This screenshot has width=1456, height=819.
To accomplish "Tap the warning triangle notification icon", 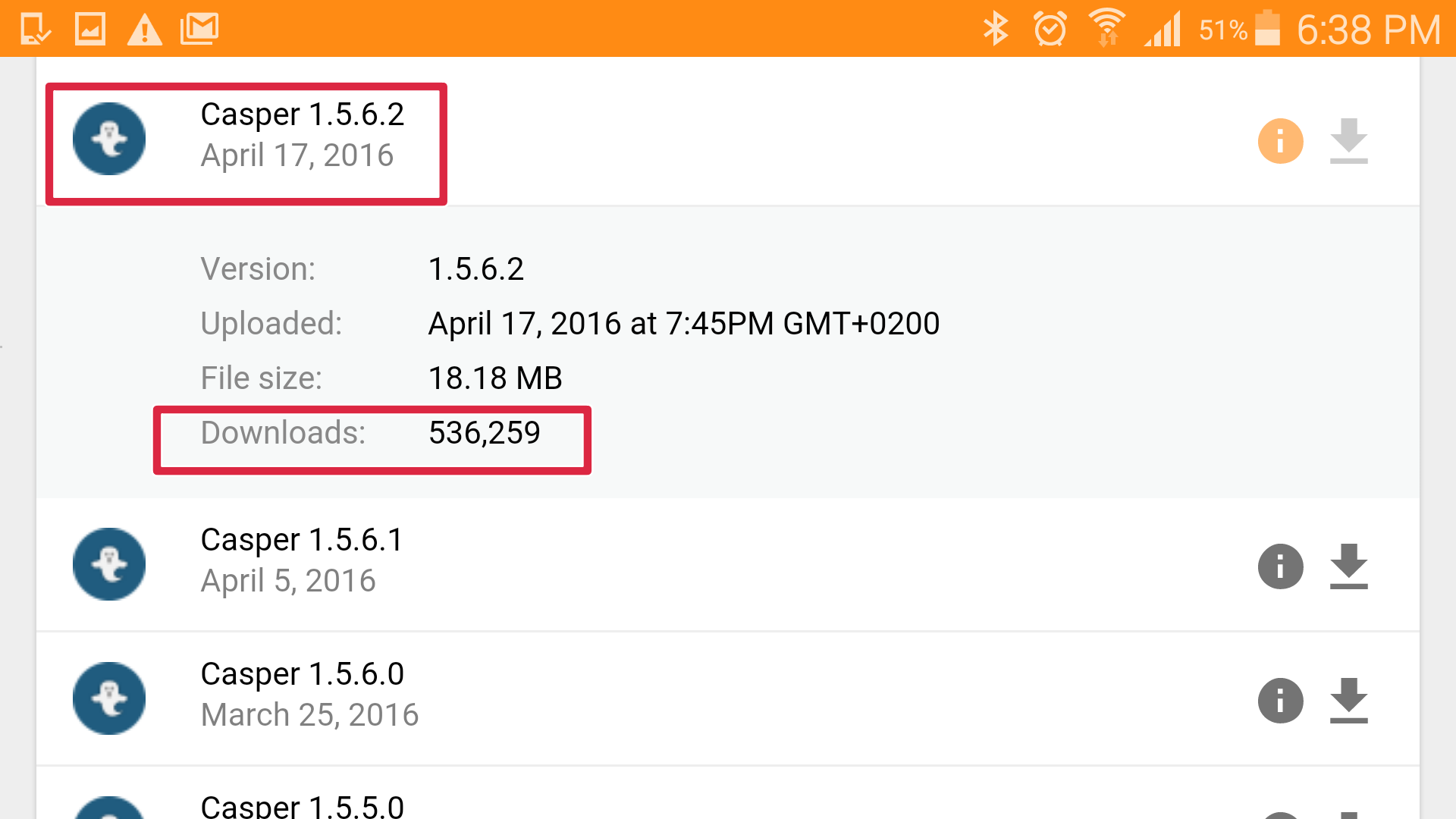I will [144, 30].
